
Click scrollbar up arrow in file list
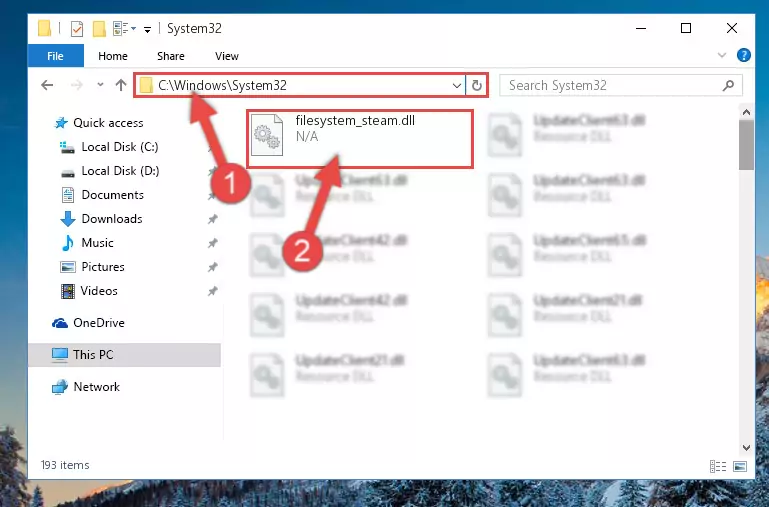746,112
